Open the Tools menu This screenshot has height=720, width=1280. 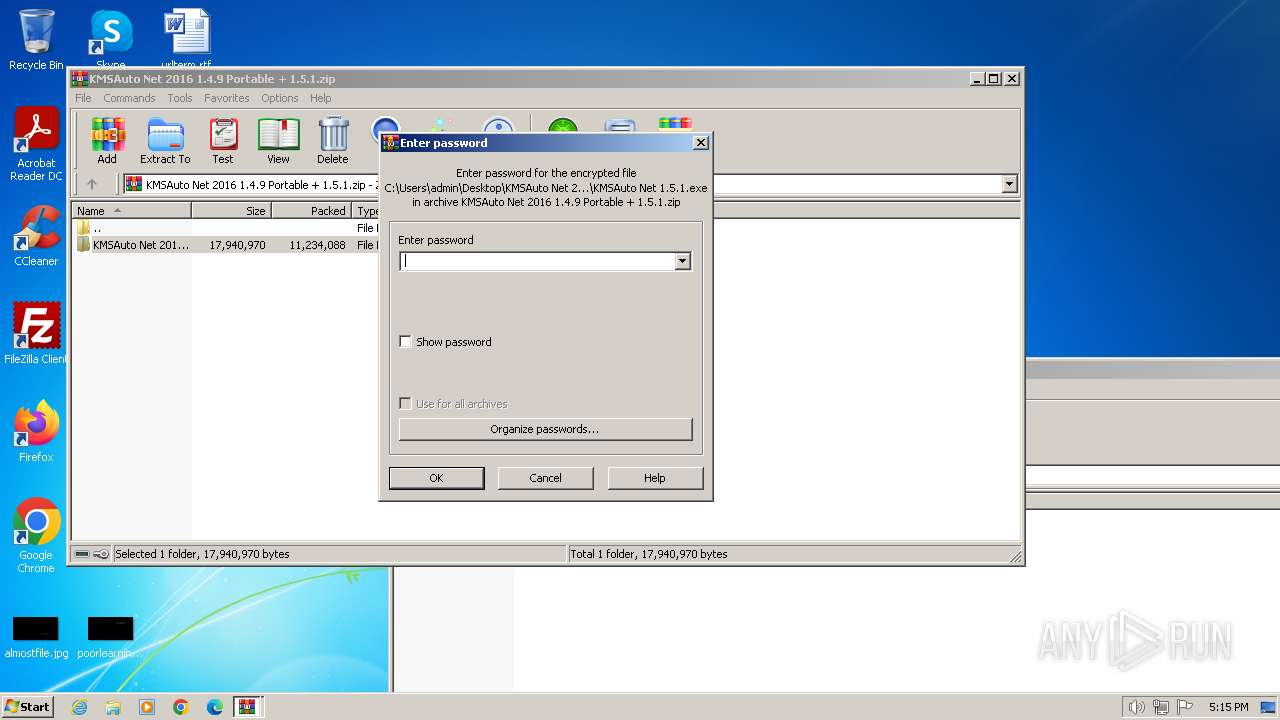point(180,98)
